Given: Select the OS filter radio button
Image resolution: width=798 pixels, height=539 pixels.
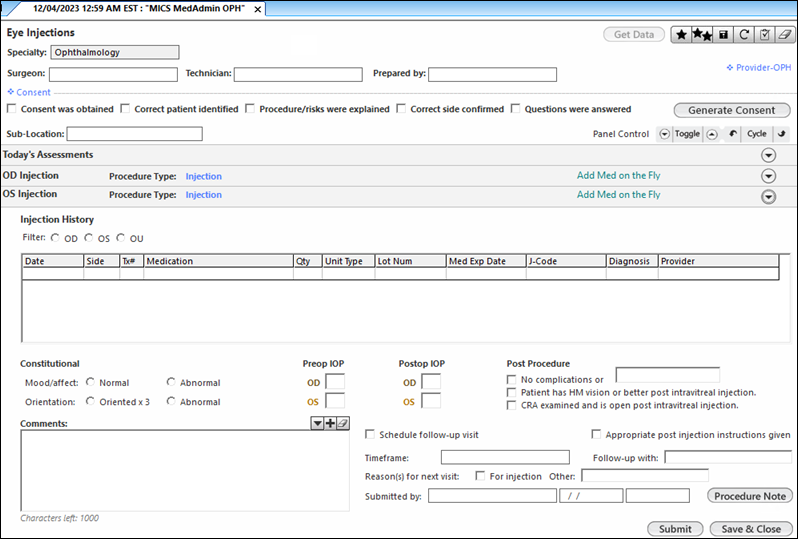Looking at the screenshot, I should [x=89, y=238].
